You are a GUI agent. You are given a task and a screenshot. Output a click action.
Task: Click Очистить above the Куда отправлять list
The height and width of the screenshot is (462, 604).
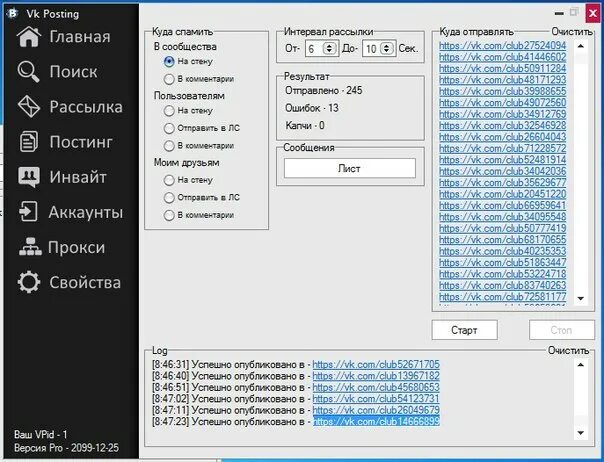(572, 32)
